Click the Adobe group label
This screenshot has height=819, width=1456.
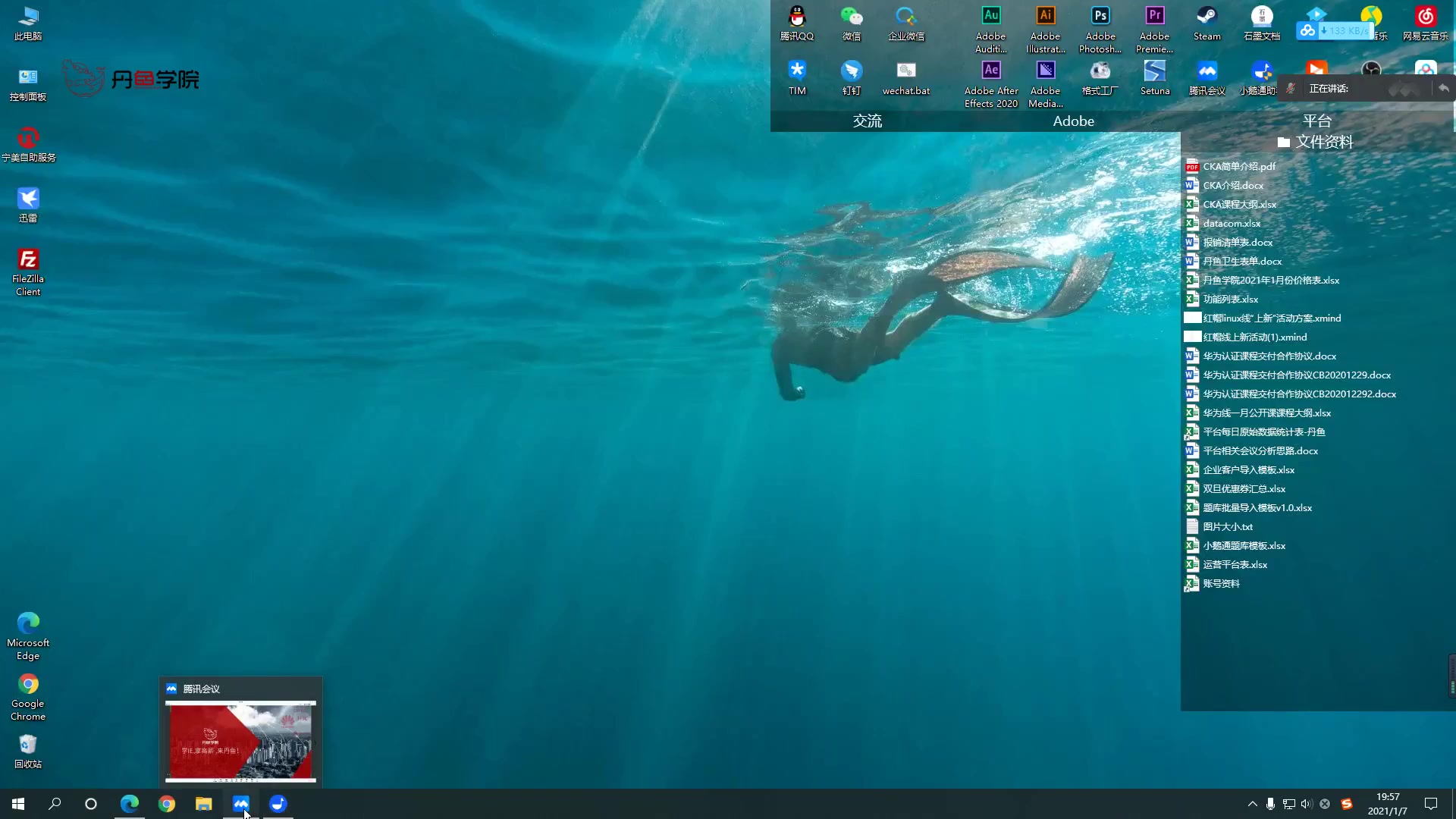click(x=1073, y=121)
